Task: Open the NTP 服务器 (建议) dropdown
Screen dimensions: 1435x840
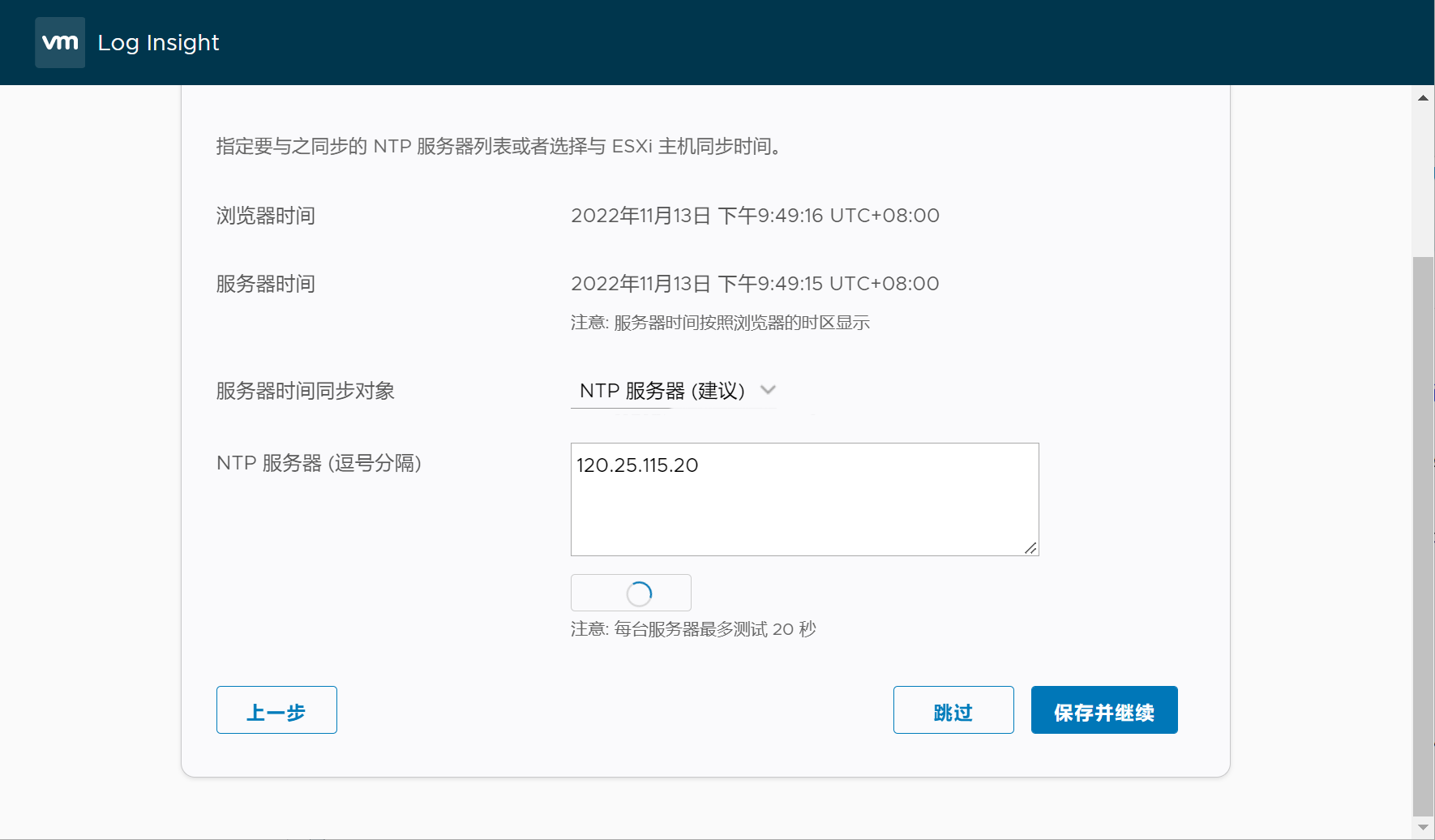Action: click(662, 391)
